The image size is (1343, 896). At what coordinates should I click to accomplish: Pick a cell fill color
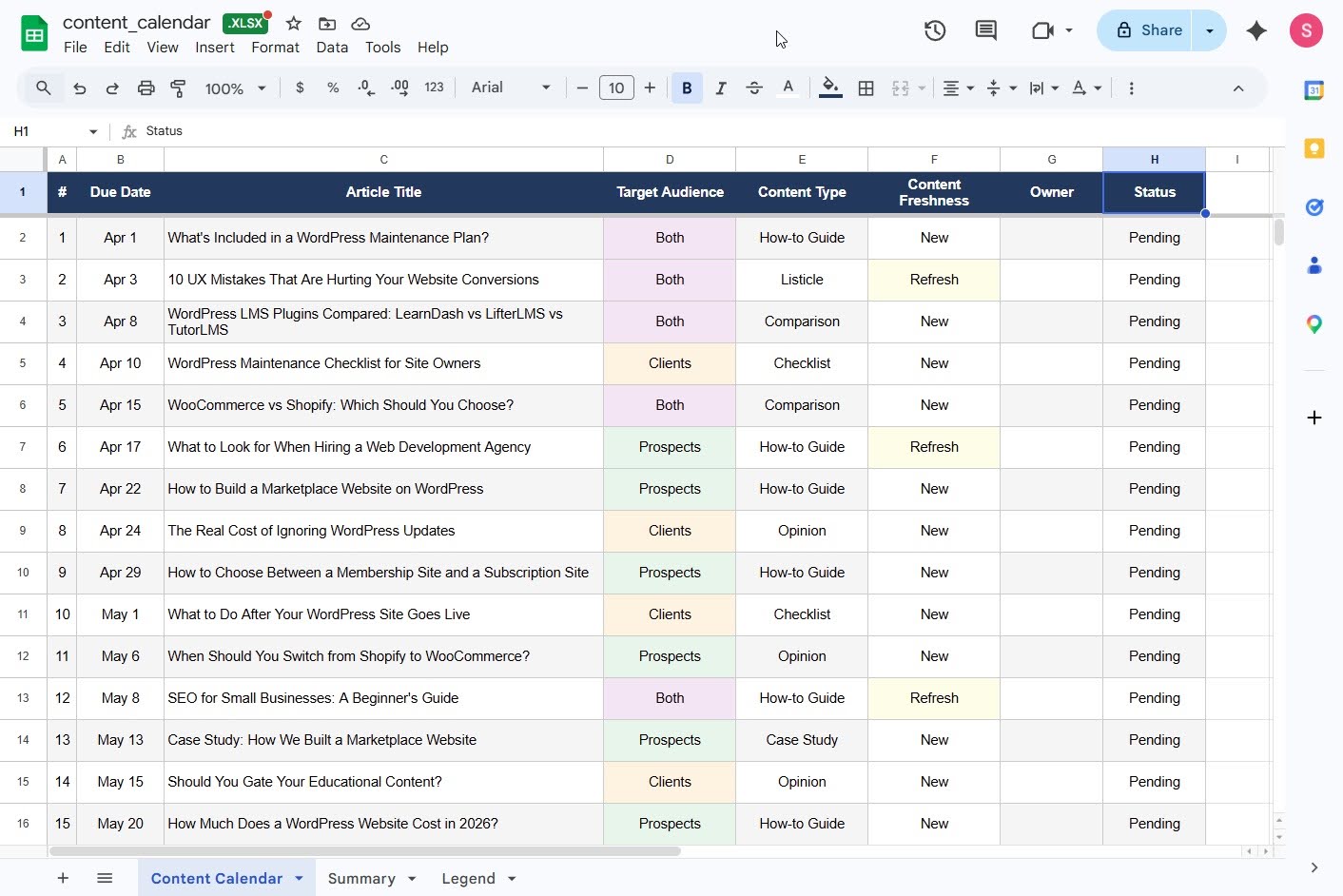[x=830, y=88]
